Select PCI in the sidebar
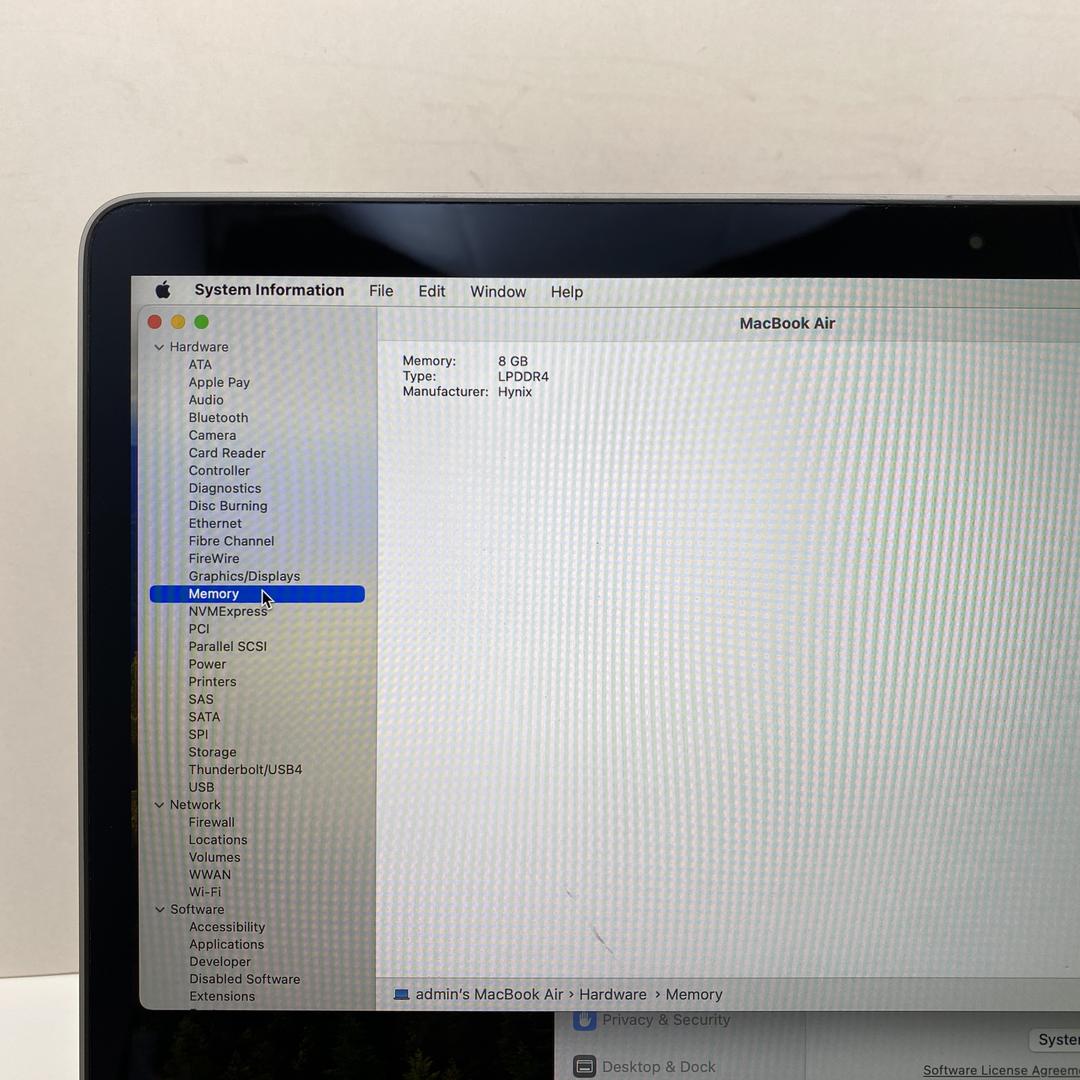The height and width of the screenshot is (1080, 1080). [198, 629]
